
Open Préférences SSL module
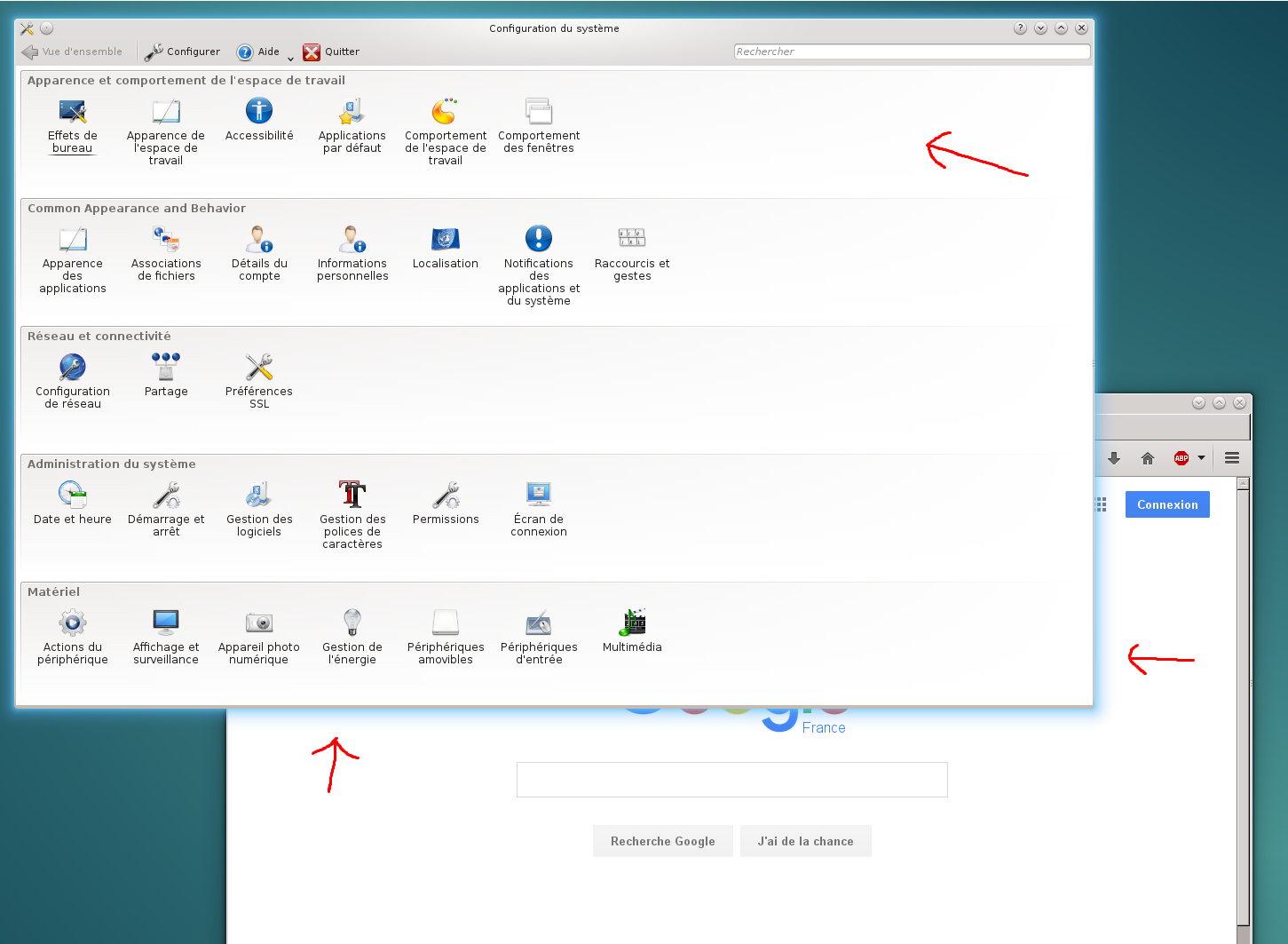pos(259,368)
